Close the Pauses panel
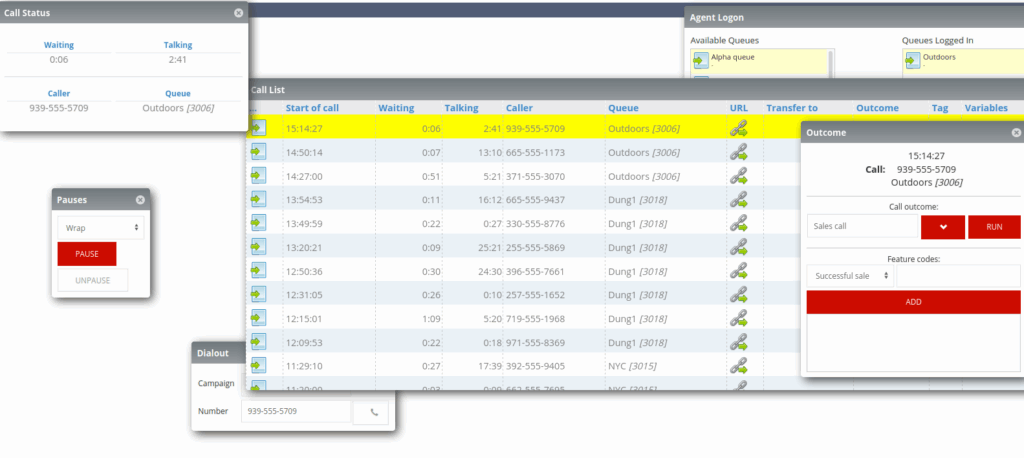This screenshot has width=1024, height=458. [x=140, y=200]
